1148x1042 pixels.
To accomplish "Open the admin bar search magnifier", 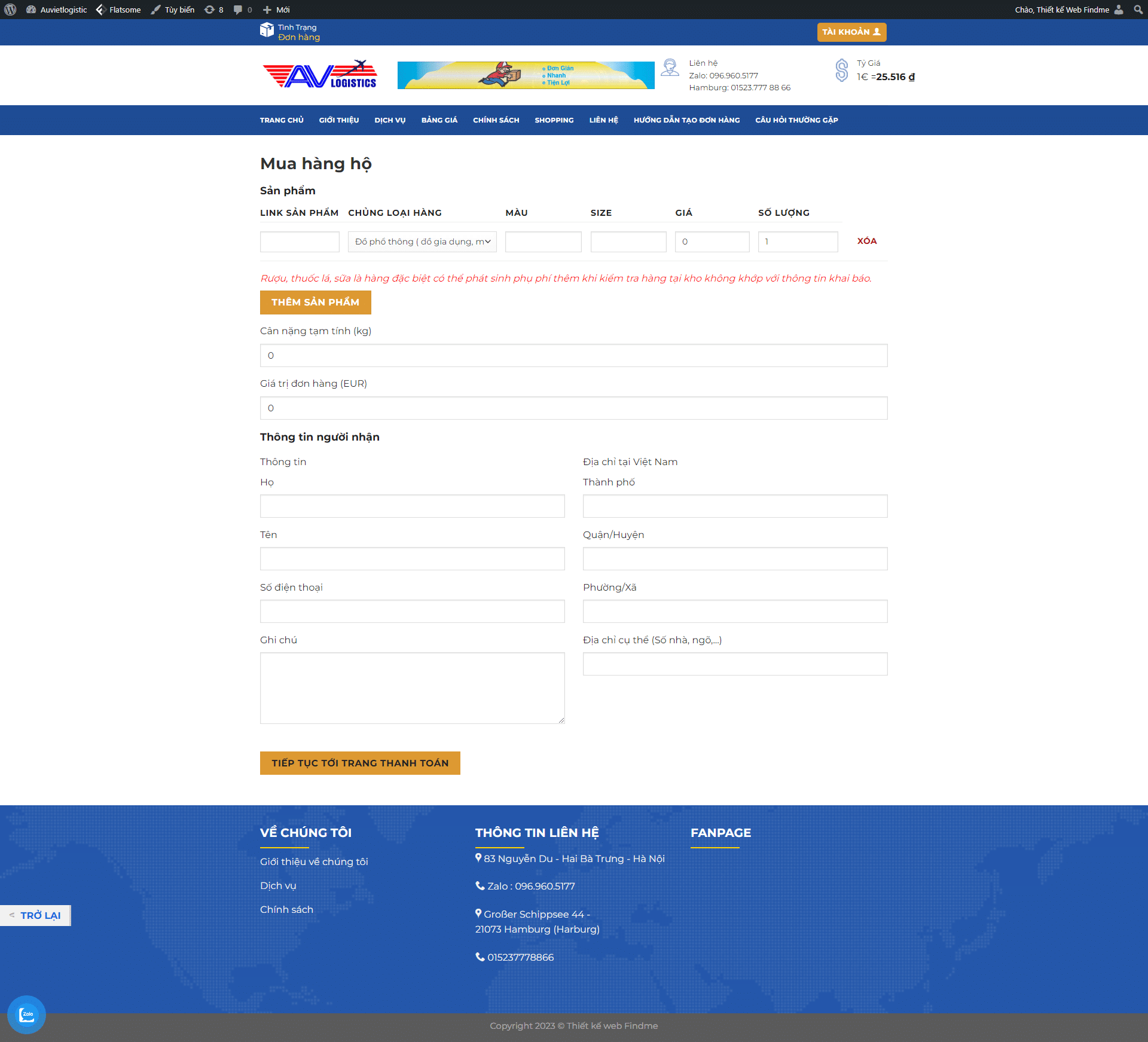I will (x=1138, y=10).
